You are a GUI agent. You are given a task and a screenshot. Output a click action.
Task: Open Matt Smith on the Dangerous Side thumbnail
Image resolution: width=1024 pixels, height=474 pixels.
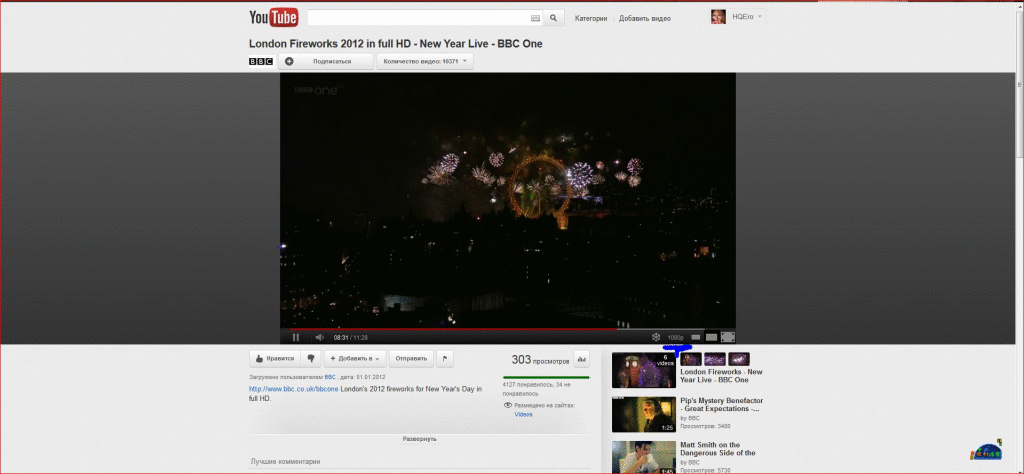click(644, 458)
